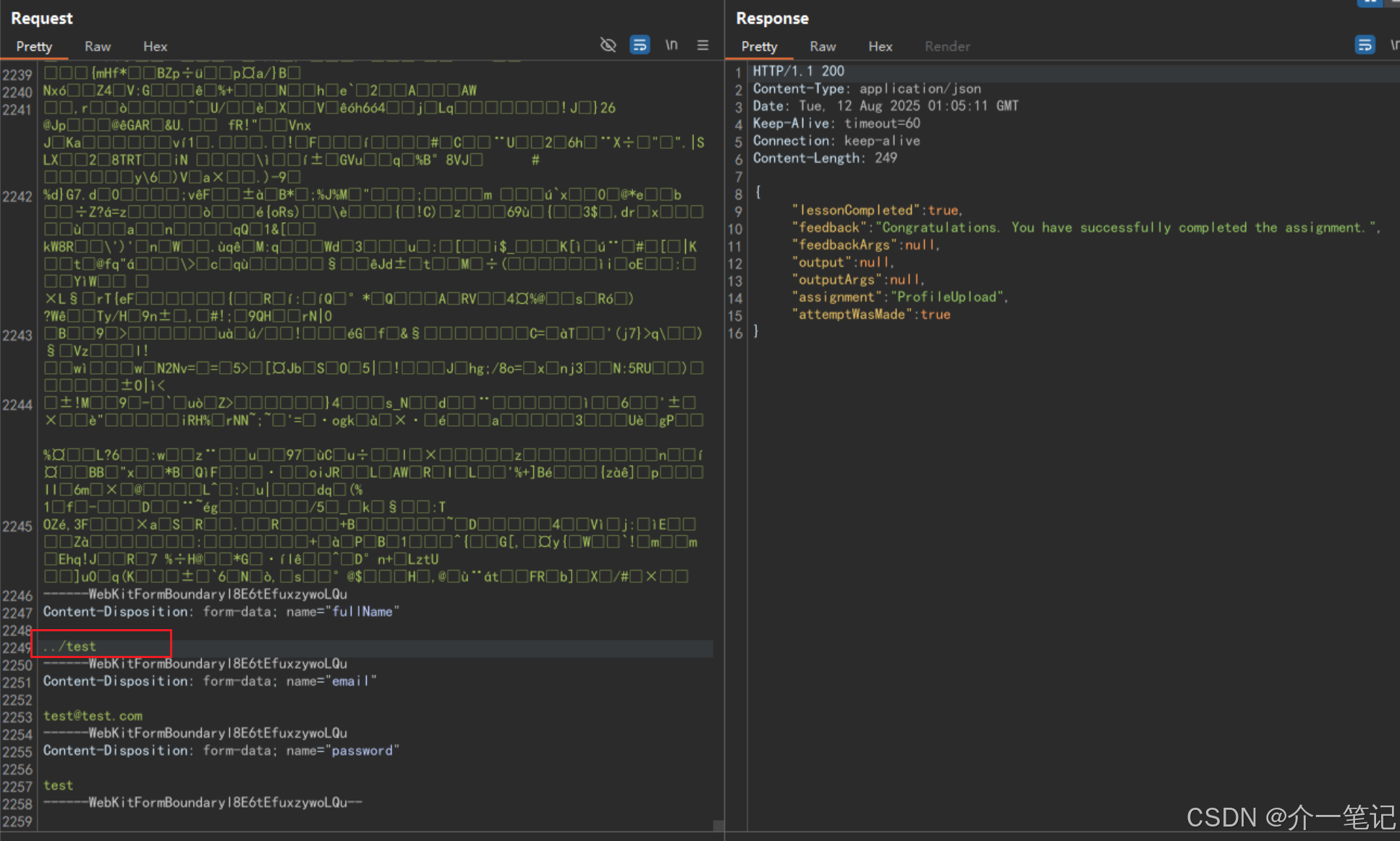The height and width of the screenshot is (841, 1400).
Task: Switch Request view to Hex tab
Action: click(x=155, y=46)
